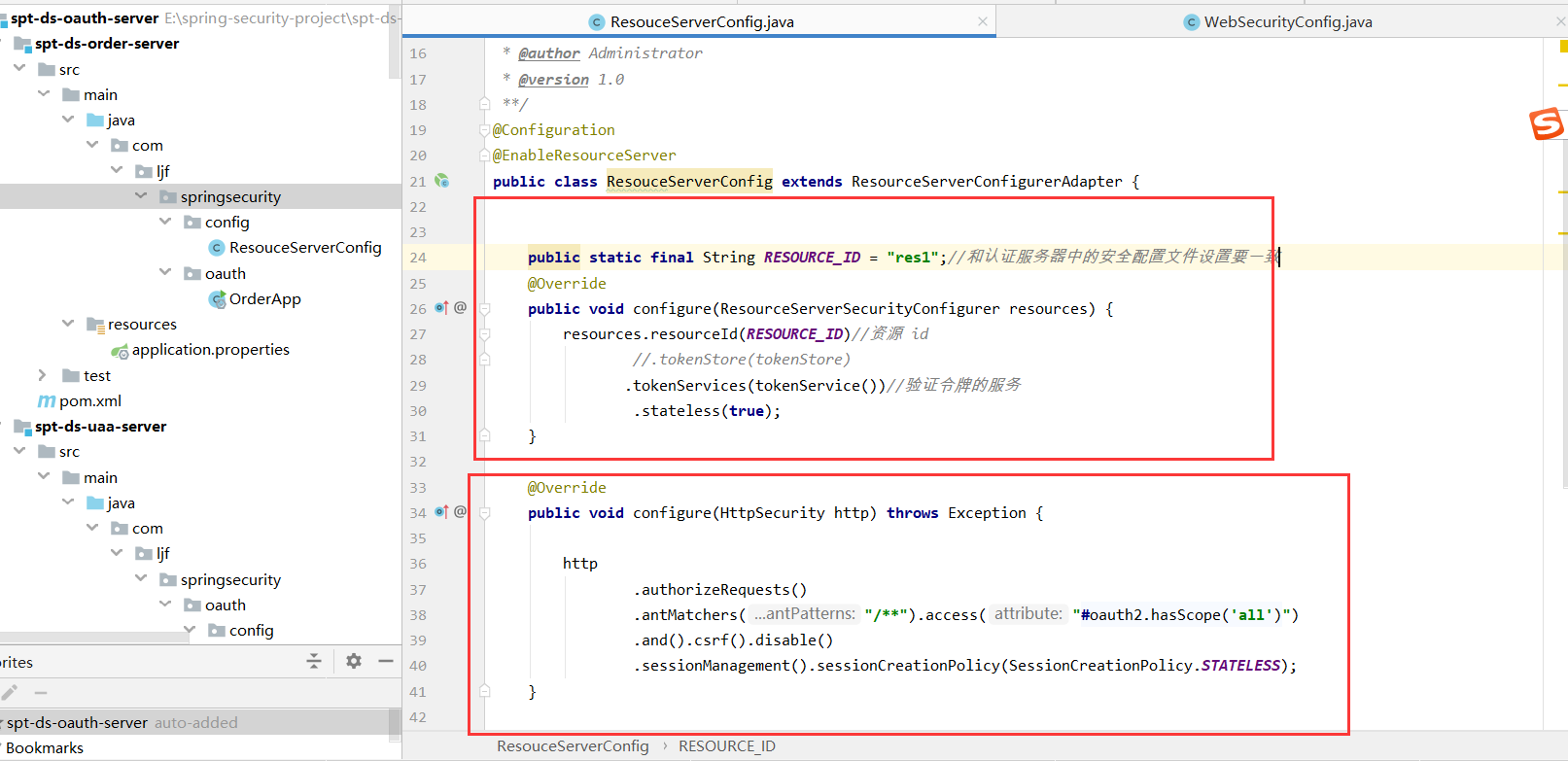Click the Spring bean gutter icon on line 21
This screenshot has height=761, width=1568.
[x=441, y=180]
